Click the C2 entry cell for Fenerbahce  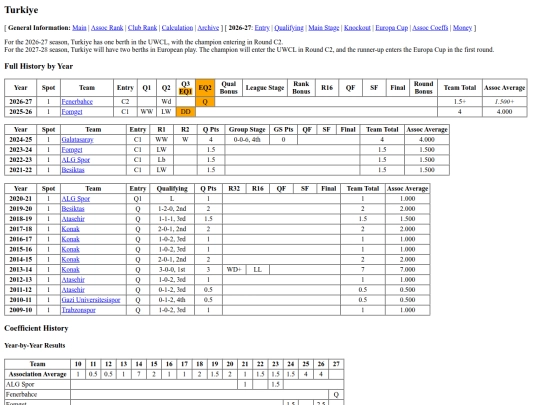pos(125,102)
